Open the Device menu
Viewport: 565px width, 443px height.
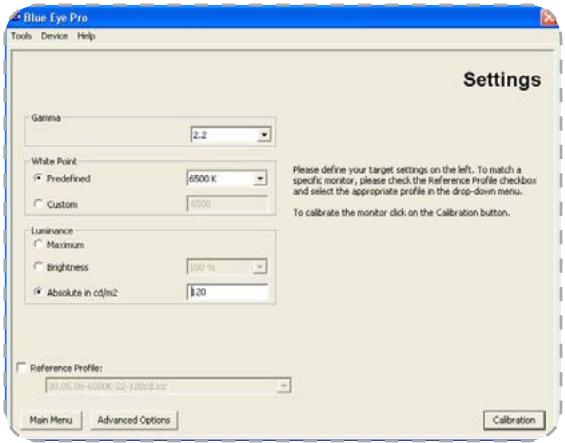(x=54, y=36)
